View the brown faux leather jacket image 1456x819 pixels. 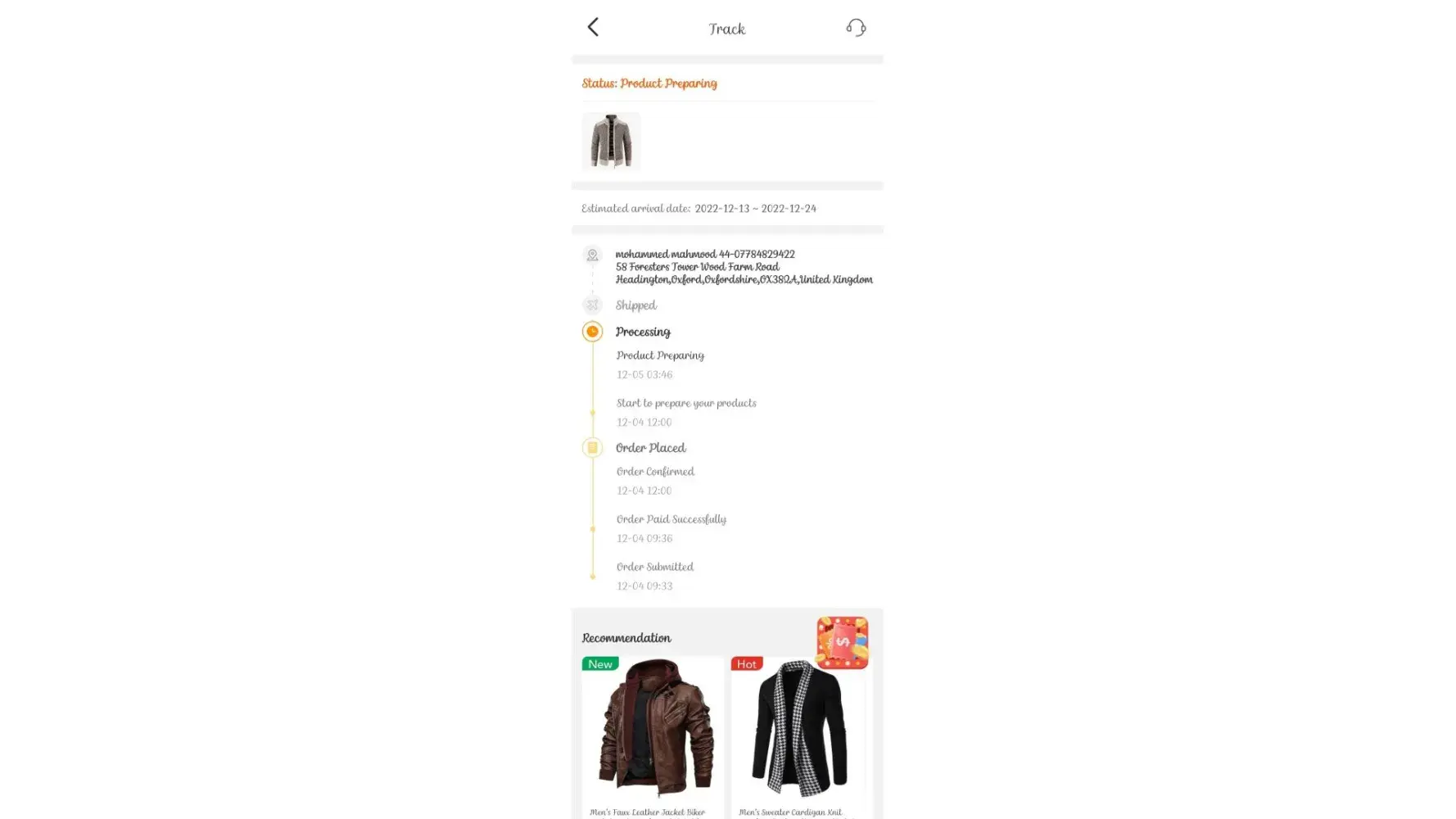[x=653, y=729]
